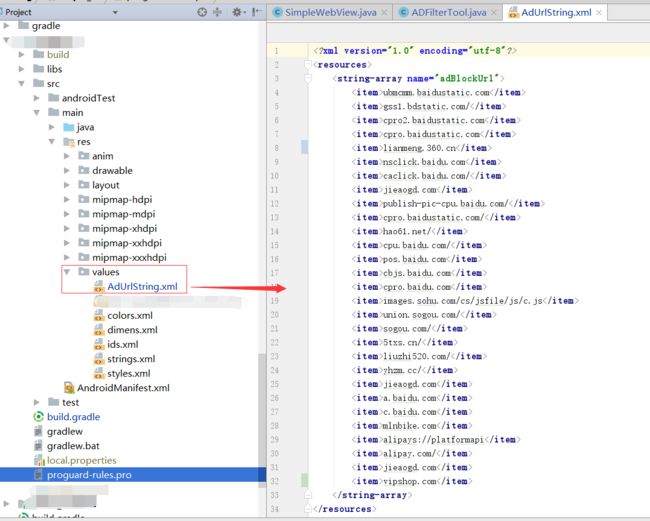Screen dimensions: 650x521
Task: Click on item text vipshop.com
Action: [x=410, y=481]
